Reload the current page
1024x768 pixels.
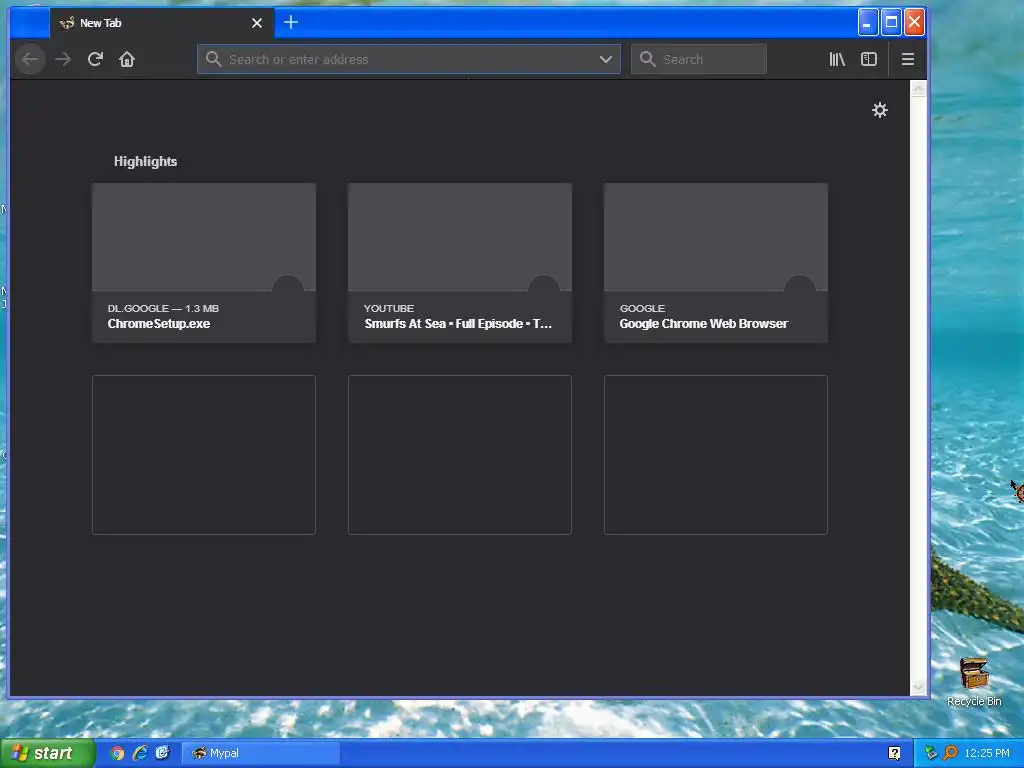click(95, 59)
